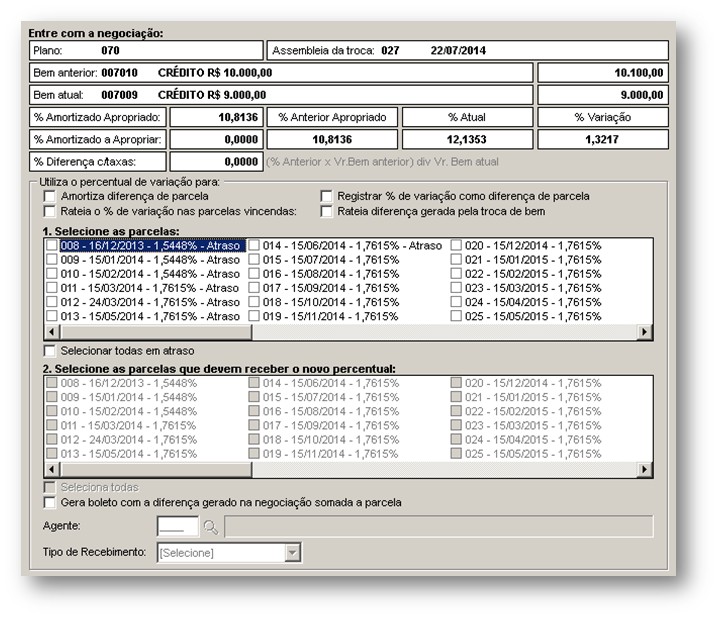Check parcela 012 - 24/03/2014 Atraso
This screenshot has width=718, height=618.
pyautogui.click(x=52, y=302)
